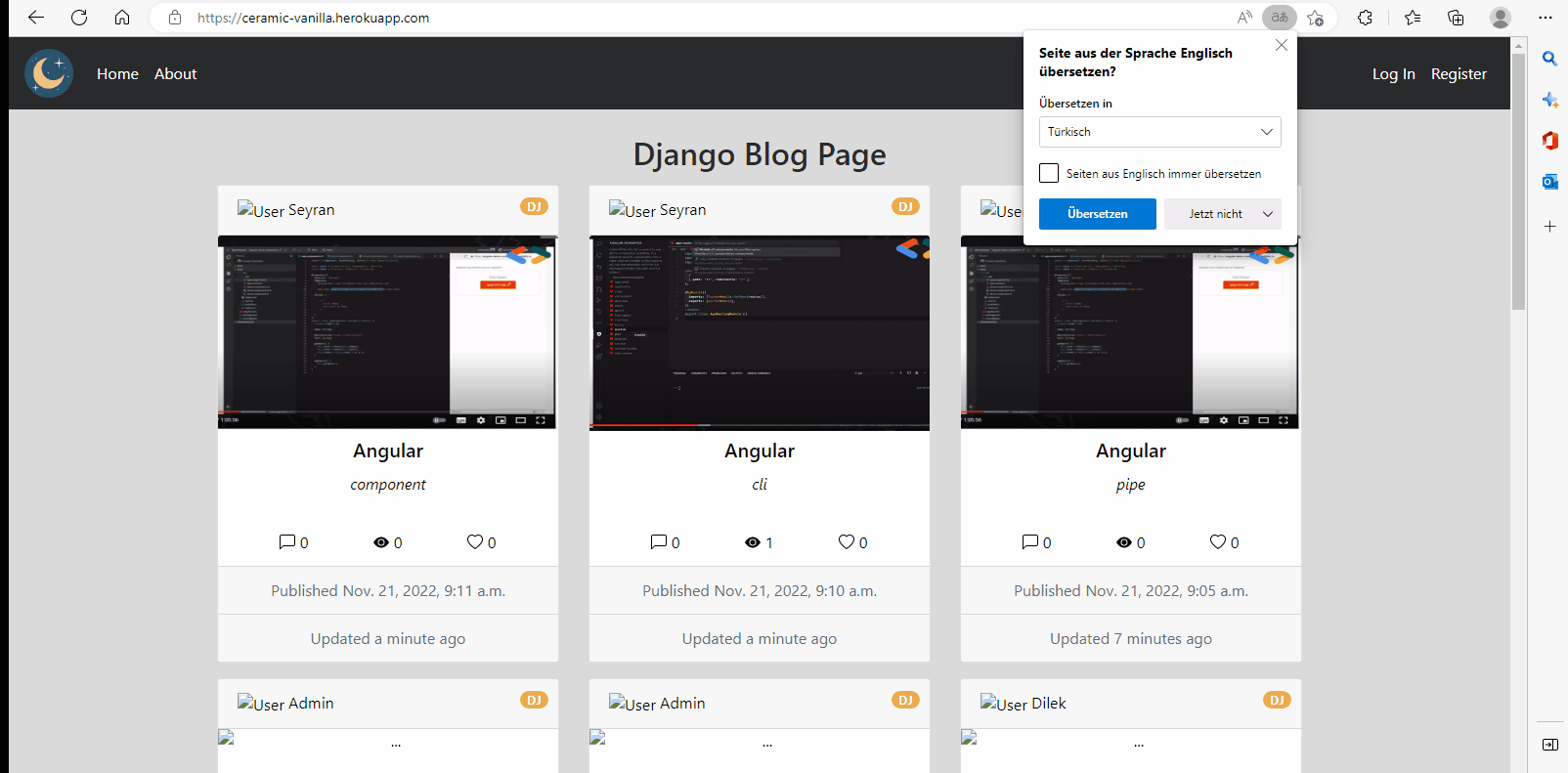Toggle the sidebar panel icon at the bottom right
The image size is (1568, 773).
(x=1549, y=745)
